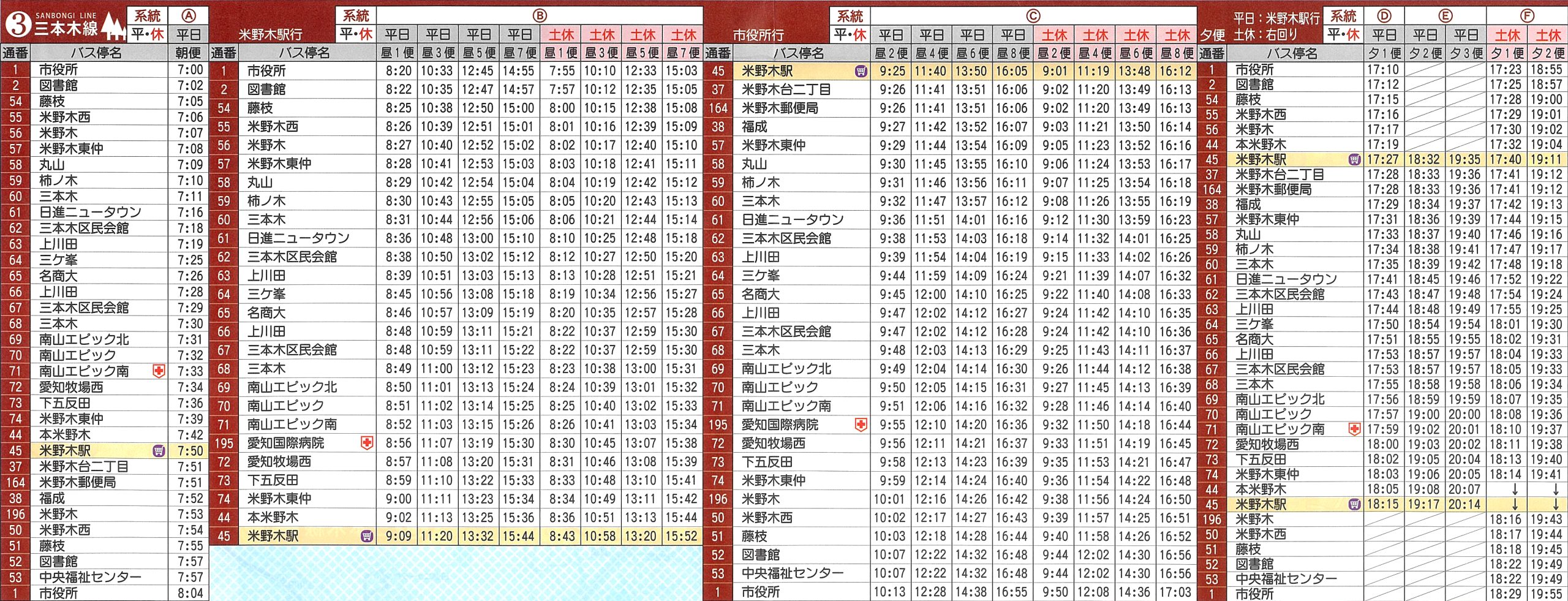This screenshot has height=601, width=1568.
Task: Select the 市役所行 section heading
Action: coord(758,35)
